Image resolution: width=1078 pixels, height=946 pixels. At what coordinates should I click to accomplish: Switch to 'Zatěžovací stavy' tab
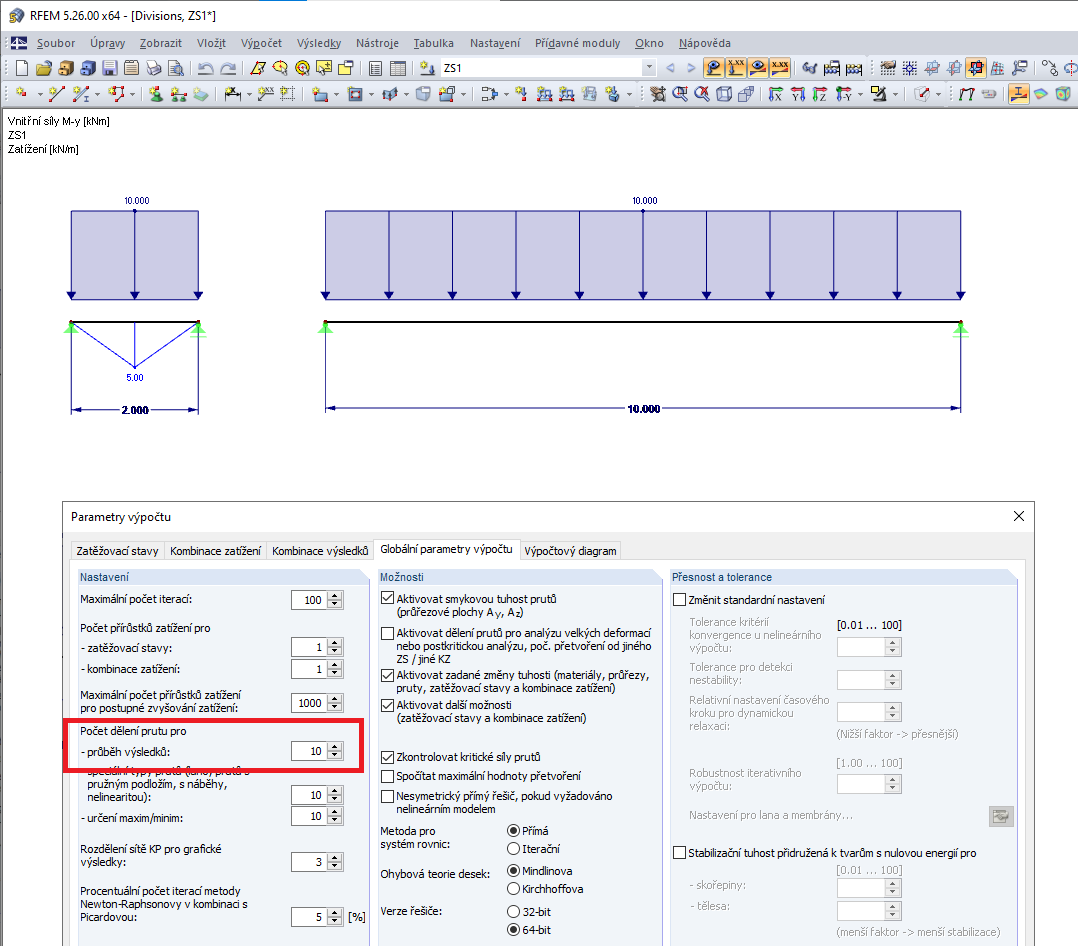(x=118, y=551)
